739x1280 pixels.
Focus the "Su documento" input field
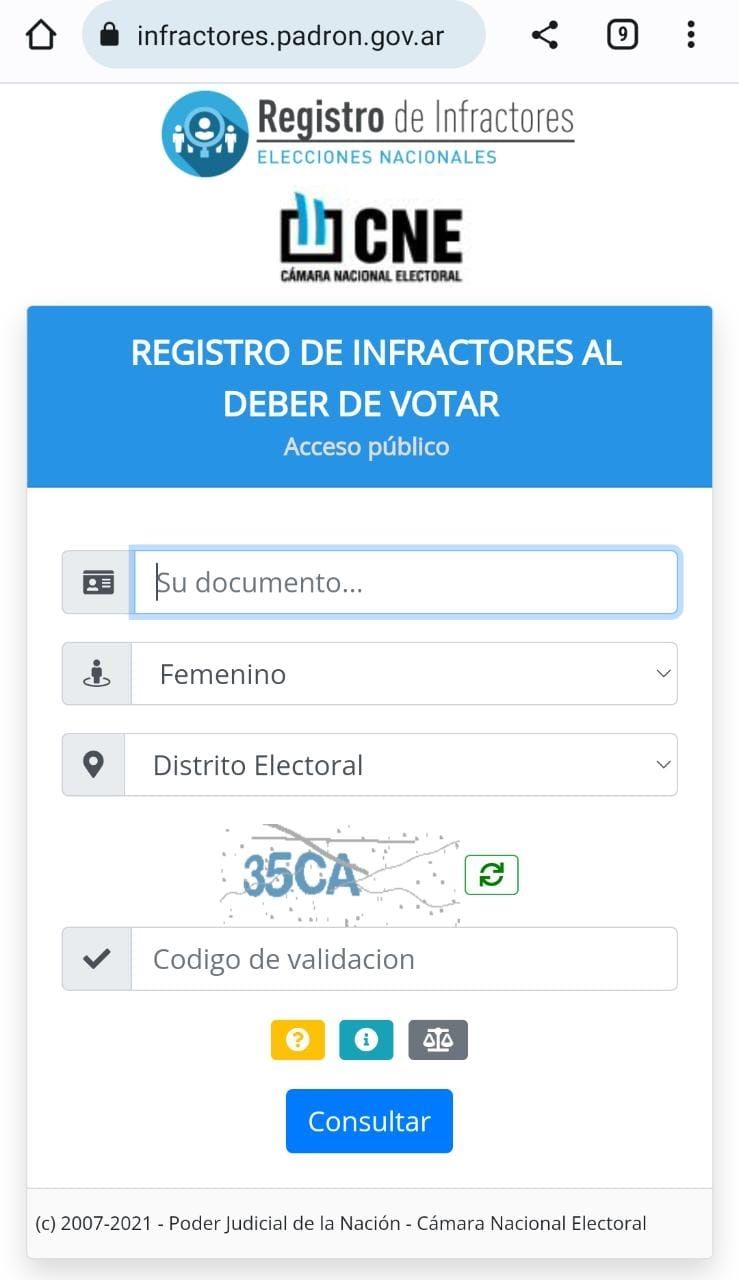click(x=406, y=582)
